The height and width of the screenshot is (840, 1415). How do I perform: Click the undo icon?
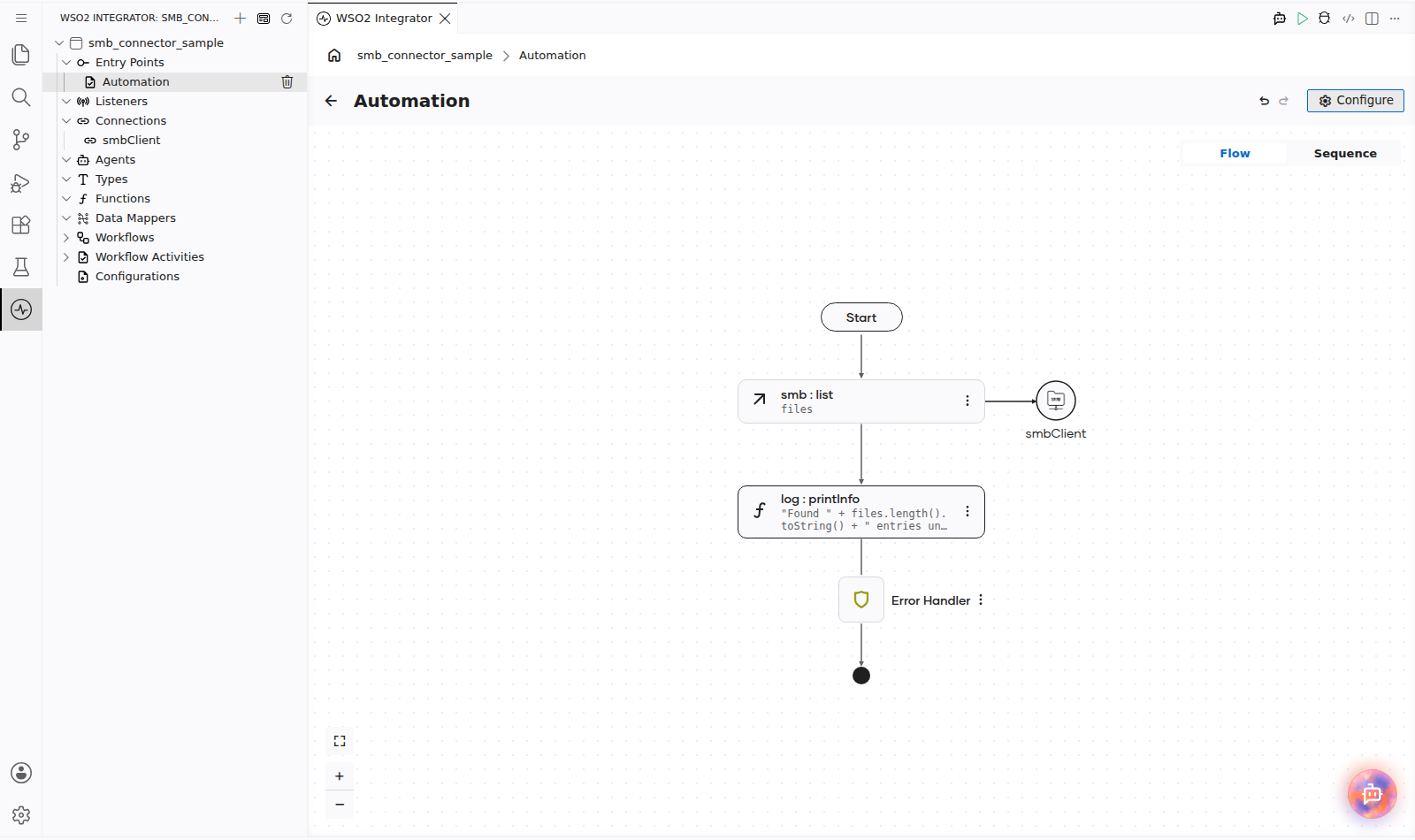coord(1264,101)
